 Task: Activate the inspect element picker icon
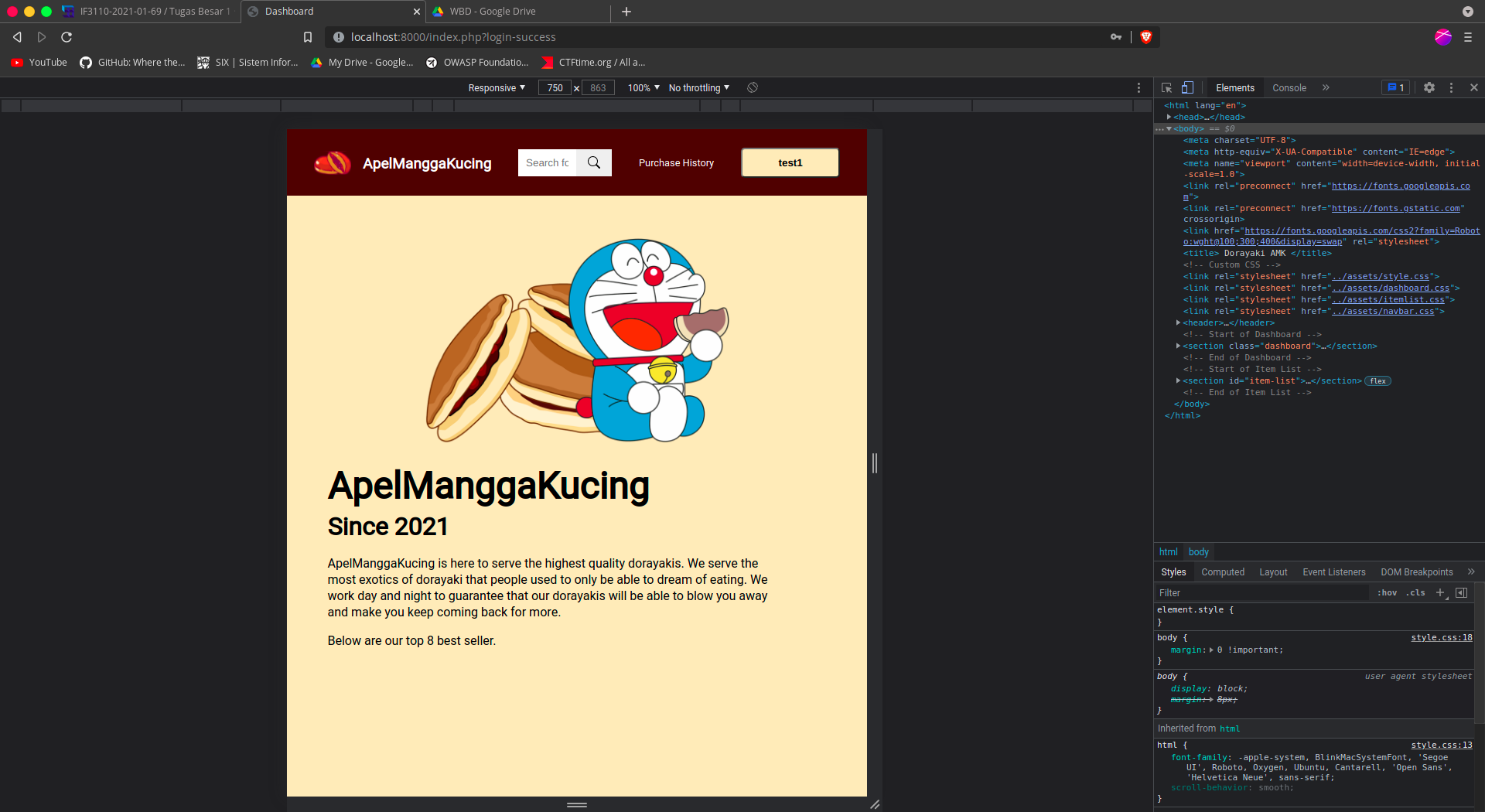(x=1166, y=88)
